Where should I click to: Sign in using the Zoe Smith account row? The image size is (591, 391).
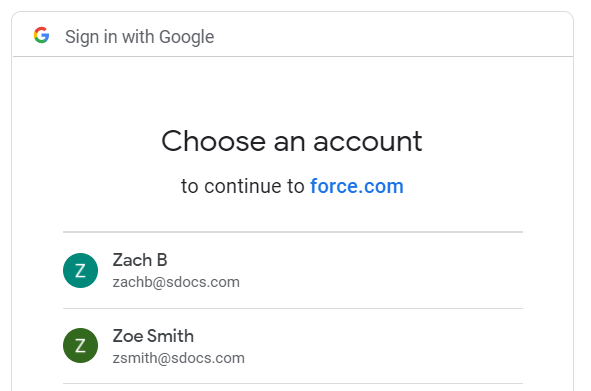coord(293,346)
